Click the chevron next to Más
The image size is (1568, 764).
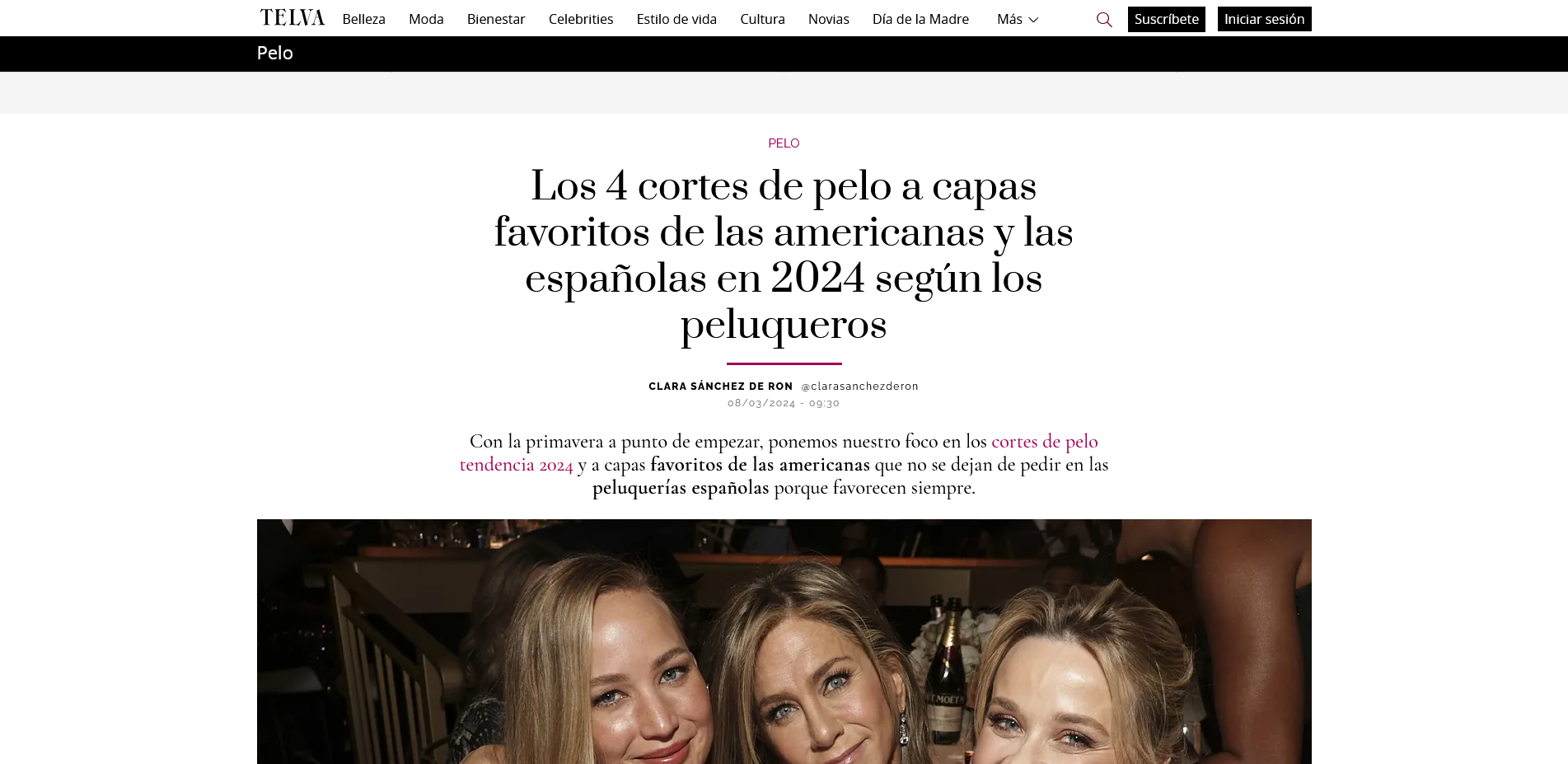[1033, 20]
